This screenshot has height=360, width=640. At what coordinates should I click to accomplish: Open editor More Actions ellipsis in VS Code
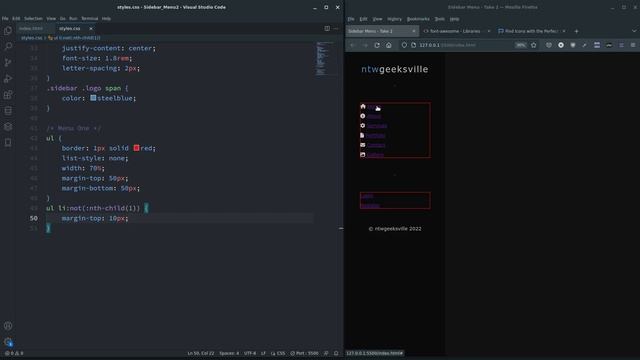coord(336,29)
